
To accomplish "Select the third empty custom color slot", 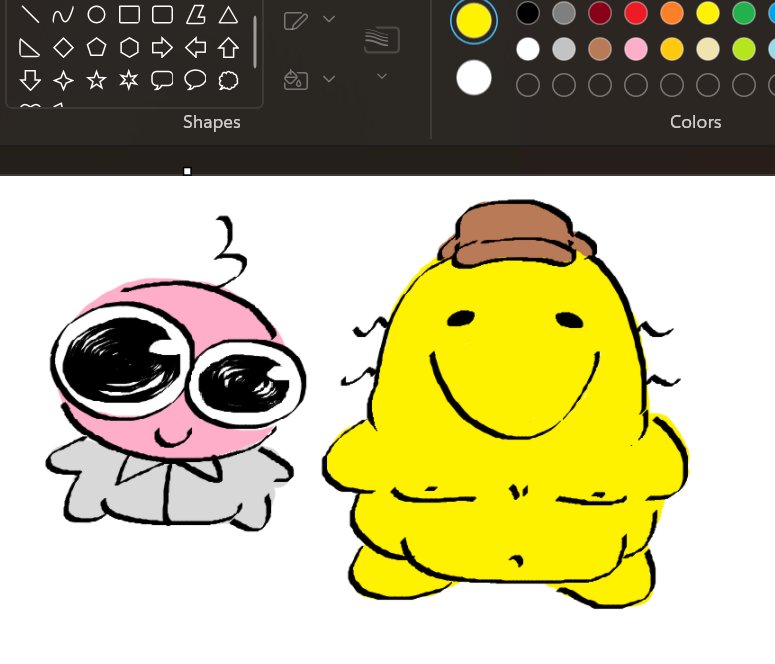I will click(600, 85).
